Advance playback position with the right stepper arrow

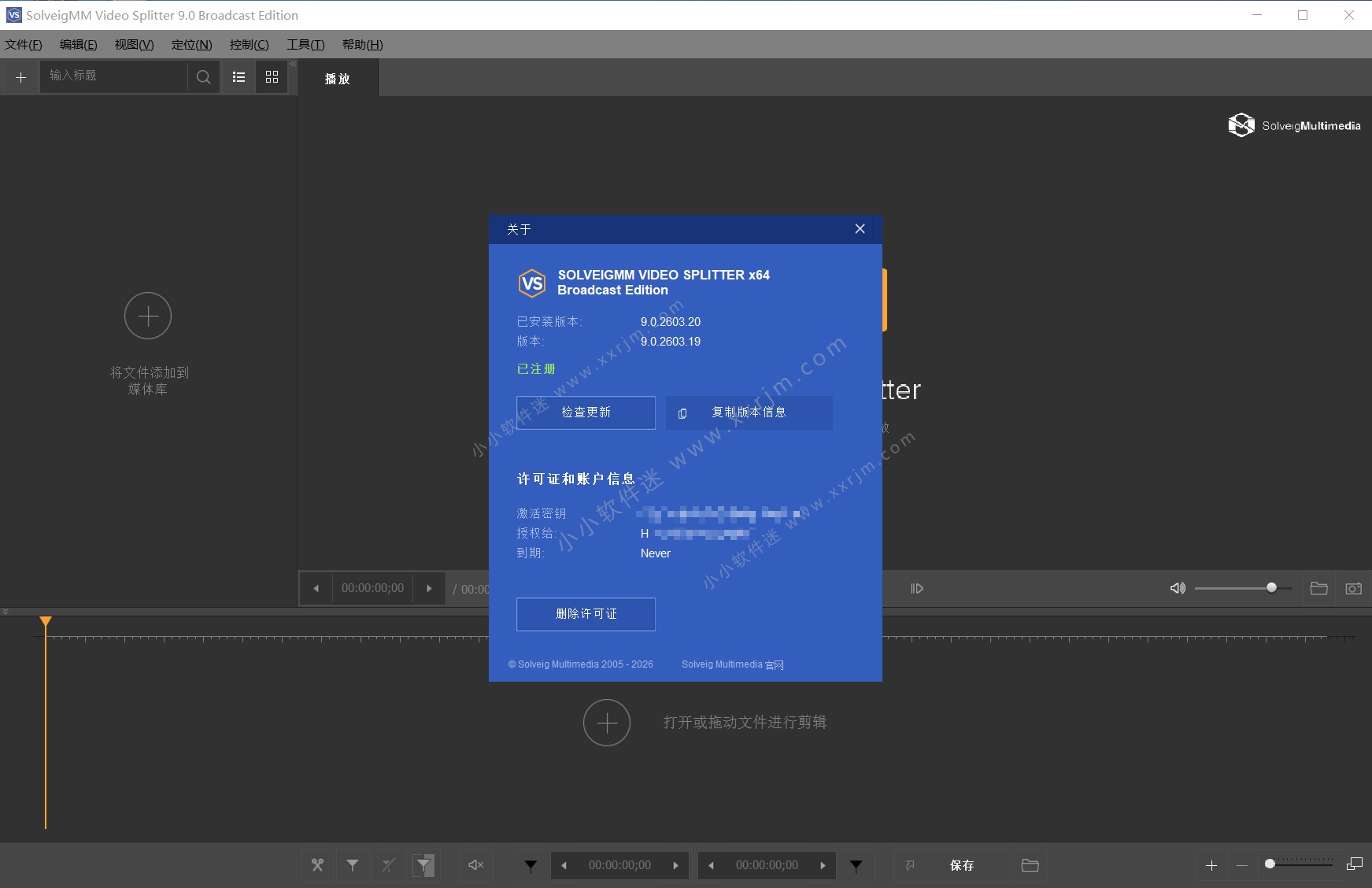pyautogui.click(x=429, y=588)
